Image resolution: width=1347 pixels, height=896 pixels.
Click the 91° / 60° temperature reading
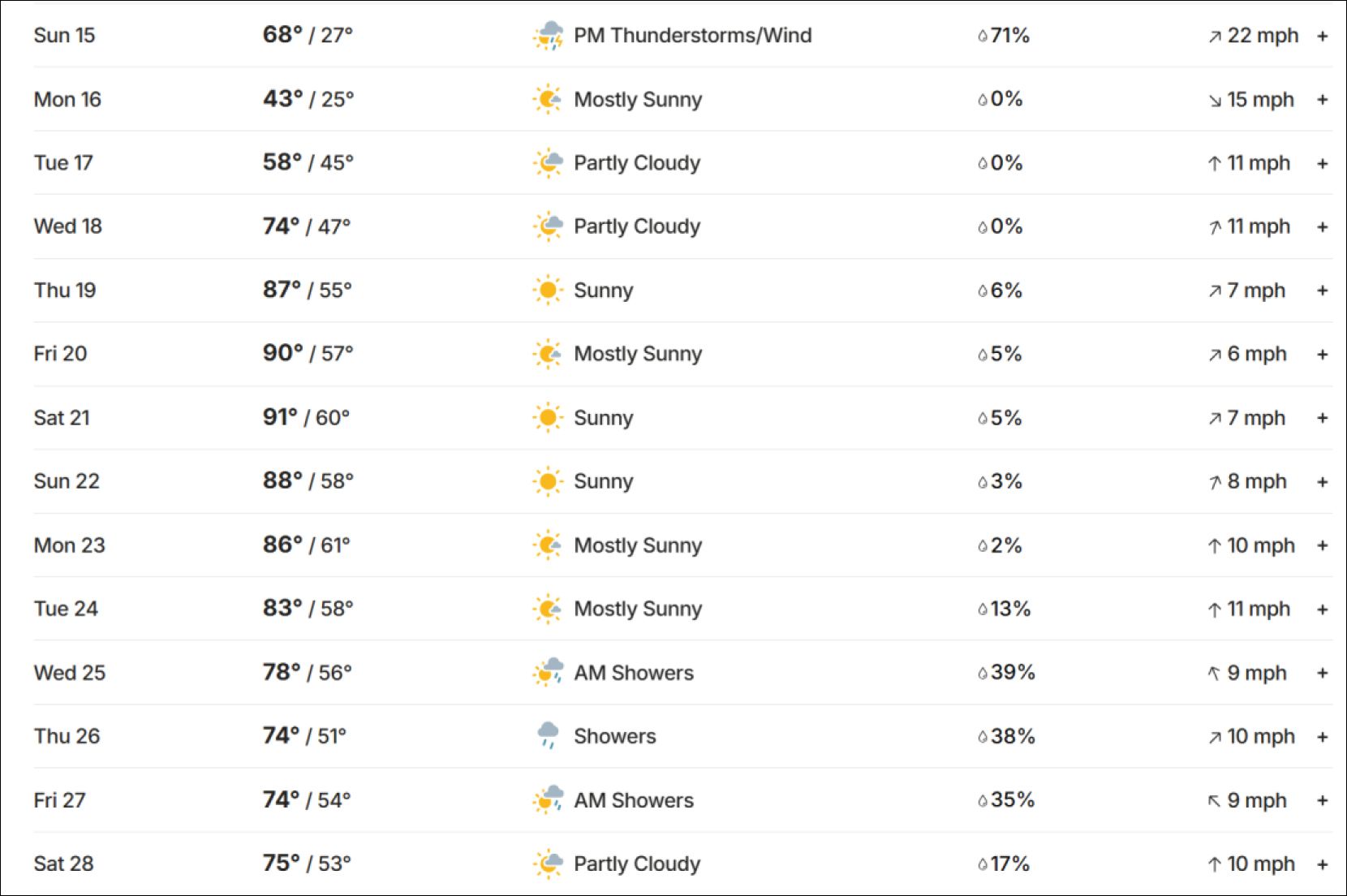pyautogui.click(x=306, y=418)
